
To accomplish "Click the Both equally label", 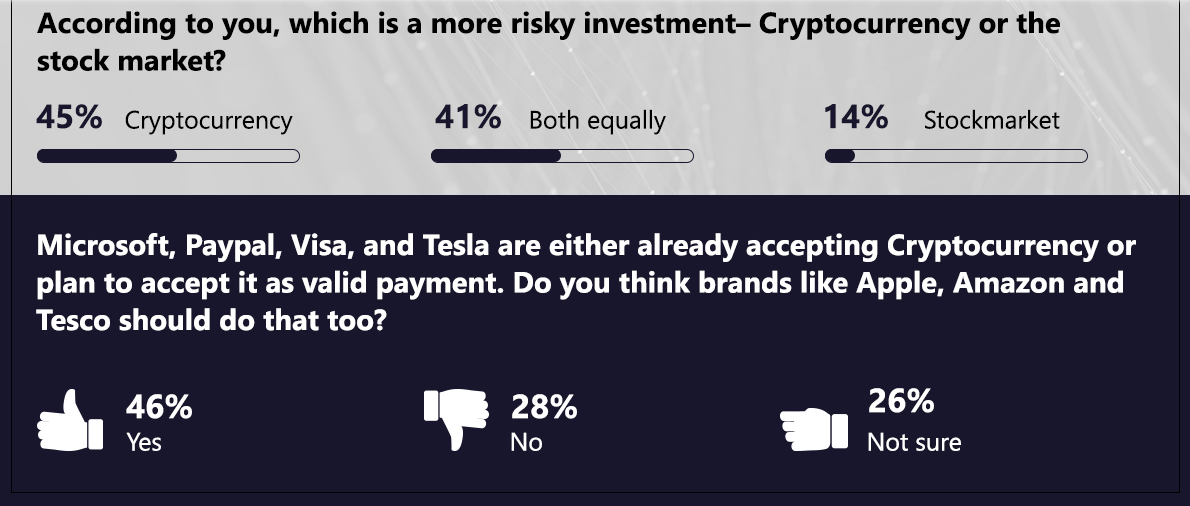I will point(597,121).
